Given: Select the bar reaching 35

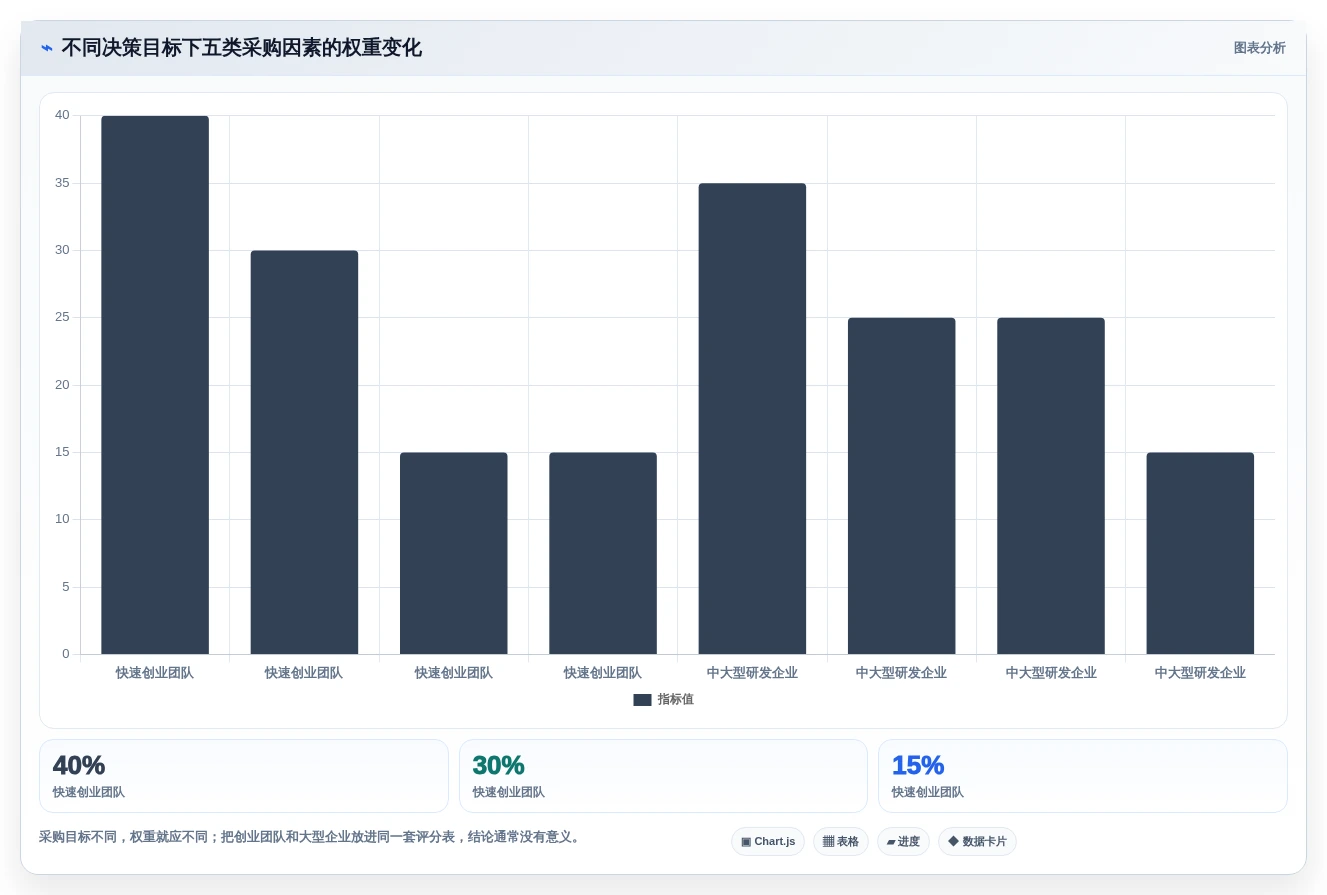Looking at the screenshot, I should 752,419.
